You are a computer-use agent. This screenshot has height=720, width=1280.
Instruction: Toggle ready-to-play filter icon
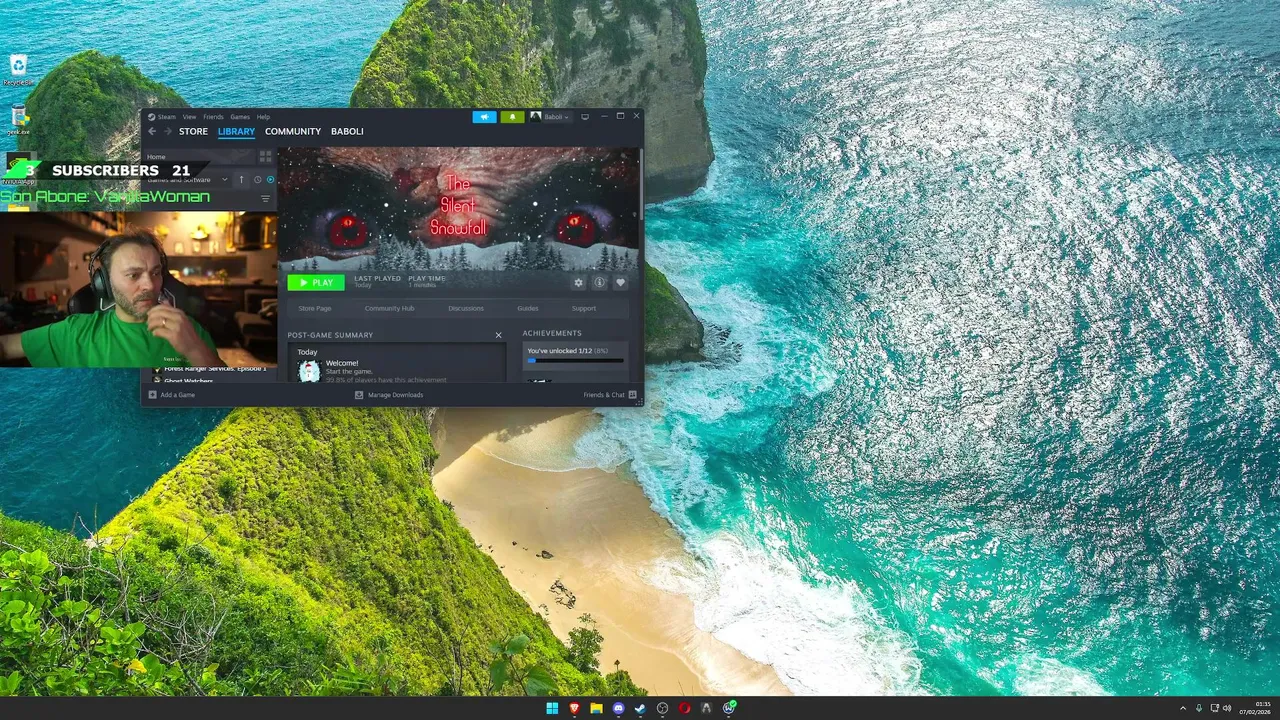[270, 180]
